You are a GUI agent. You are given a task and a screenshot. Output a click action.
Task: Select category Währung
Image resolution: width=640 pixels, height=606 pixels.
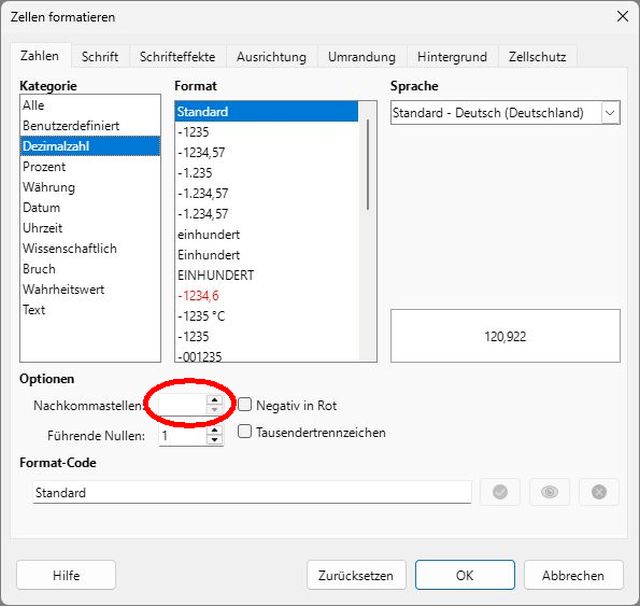[90, 187]
